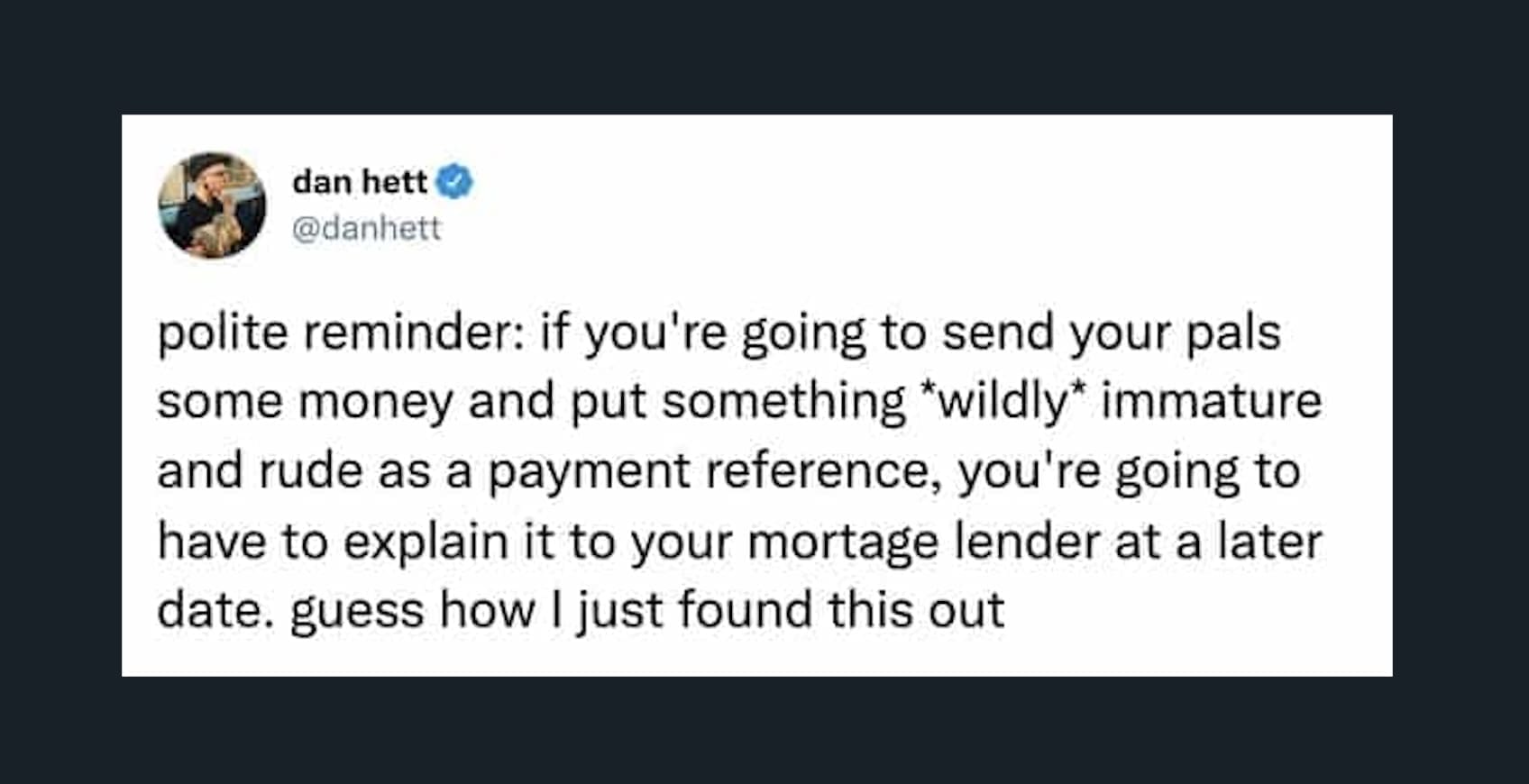This screenshot has height=784, width=1529.
Task: Click the words "some money" in the tweet
Action: point(305,401)
